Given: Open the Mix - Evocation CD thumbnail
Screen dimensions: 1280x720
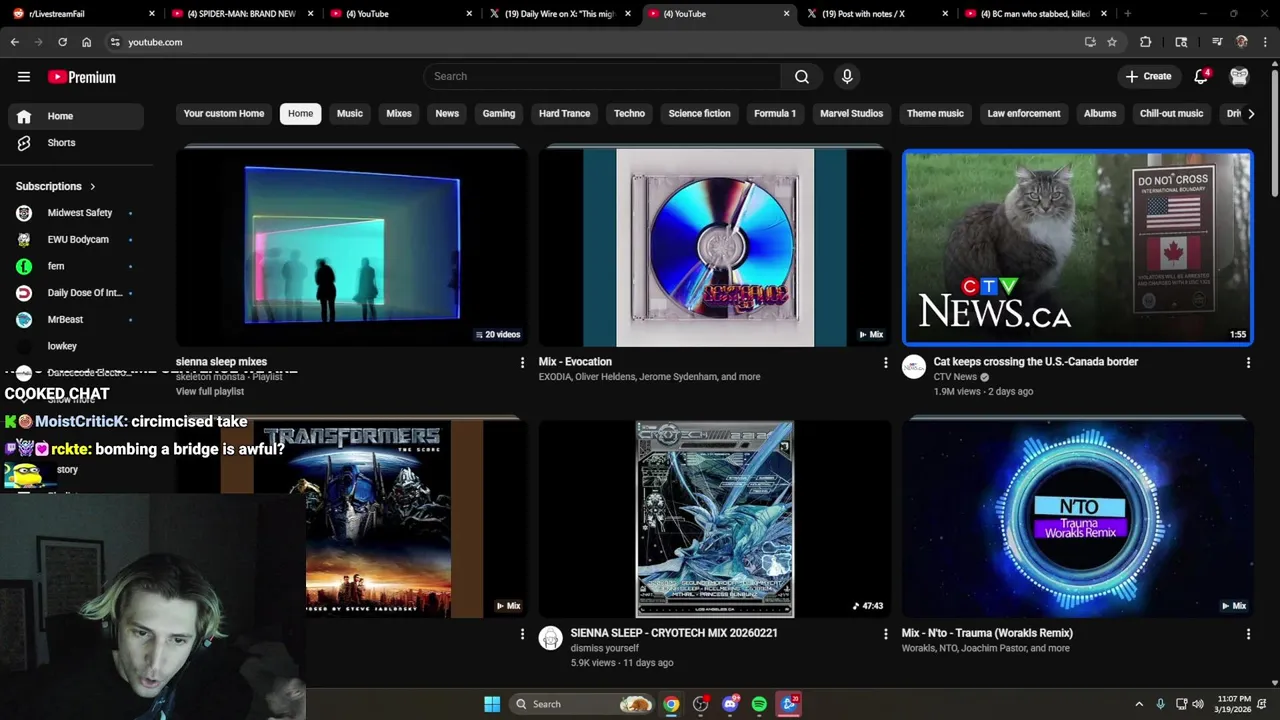Looking at the screenshot, I should (715, 247).
